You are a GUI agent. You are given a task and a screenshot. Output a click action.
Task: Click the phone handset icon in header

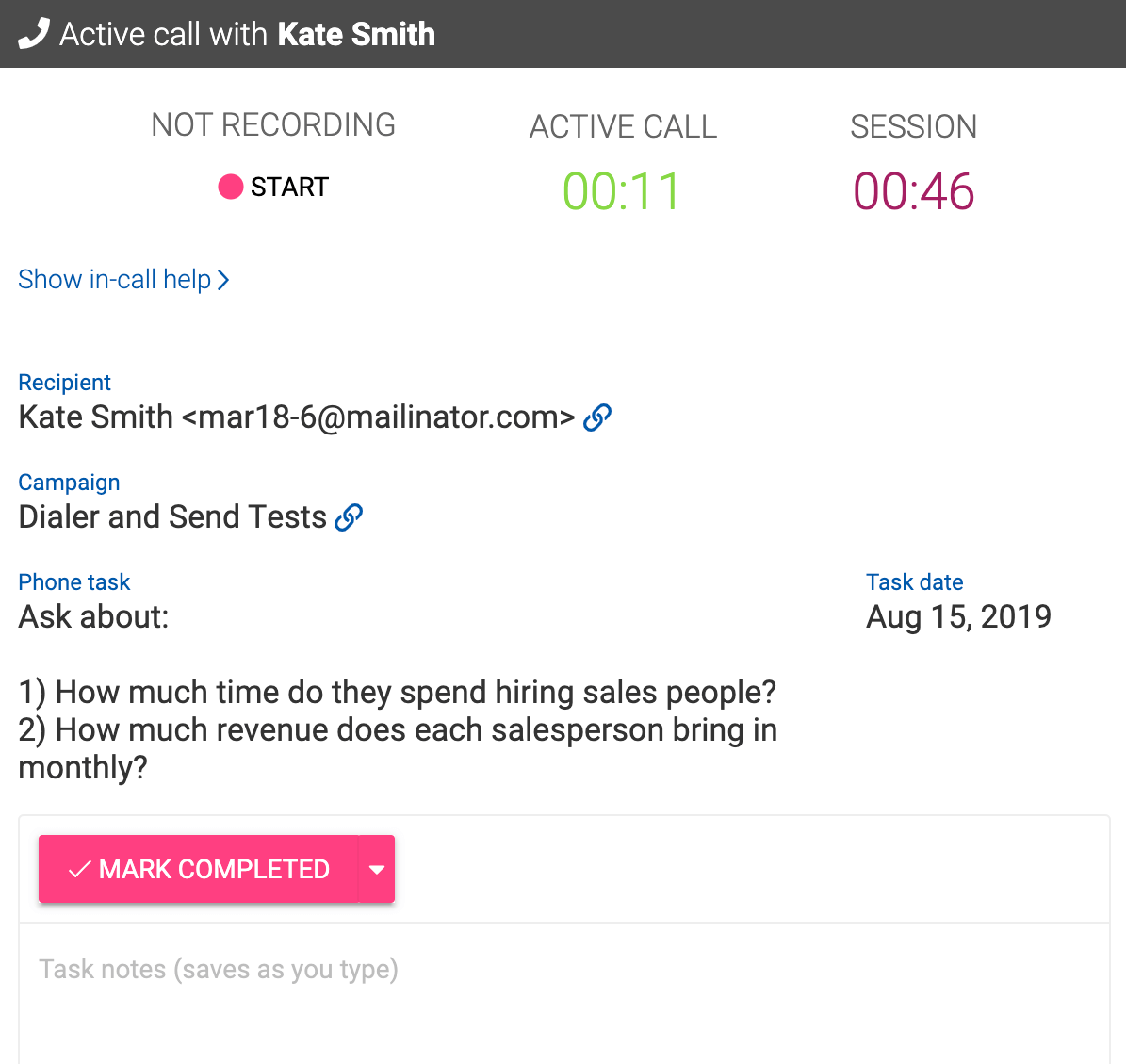click(33, 34)
